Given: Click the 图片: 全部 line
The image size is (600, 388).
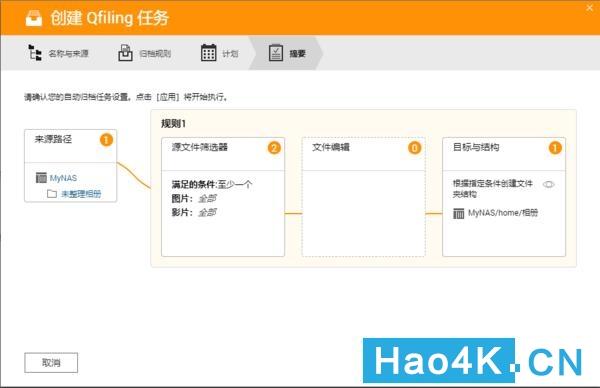Looking at the screenshot, I should click(194, 198).
